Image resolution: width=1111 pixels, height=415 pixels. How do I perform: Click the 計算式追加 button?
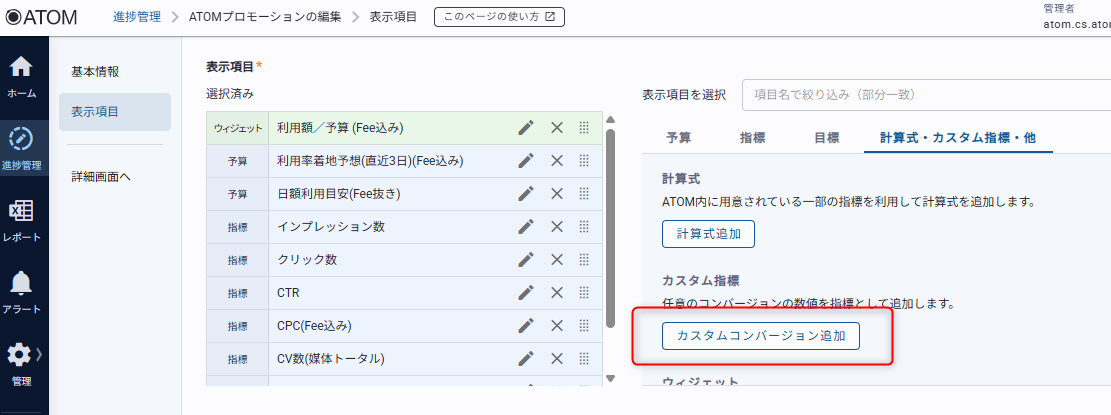708,233
